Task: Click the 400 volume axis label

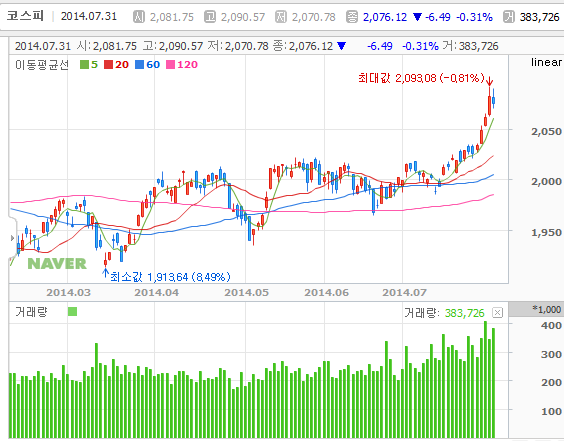Action: pyautogui.click(x=551, y=325)
